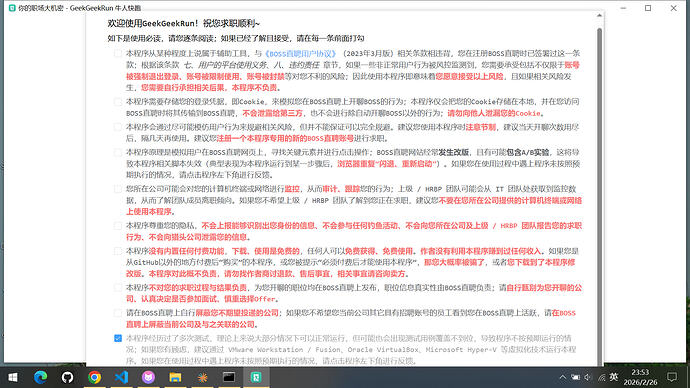The image size is (690, 388).
Task: Open the 英 input method indicator
Action: click(614, 377)
